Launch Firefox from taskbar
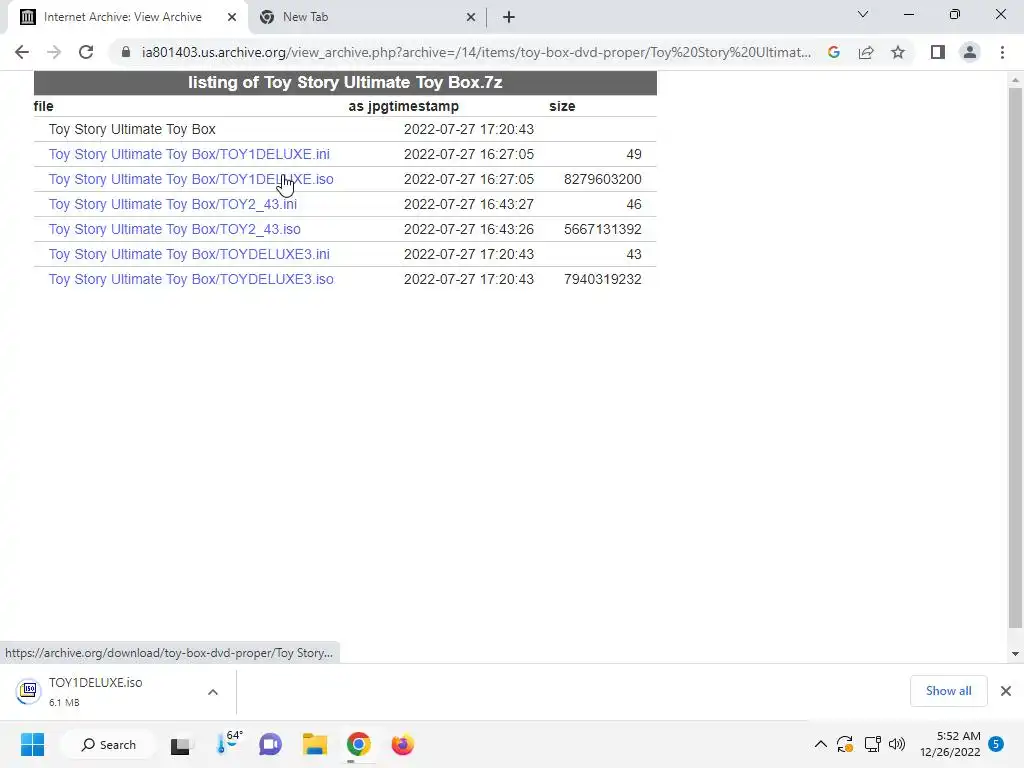The height and width of the screenshot is (768, 1024). (x=402, y=744)
